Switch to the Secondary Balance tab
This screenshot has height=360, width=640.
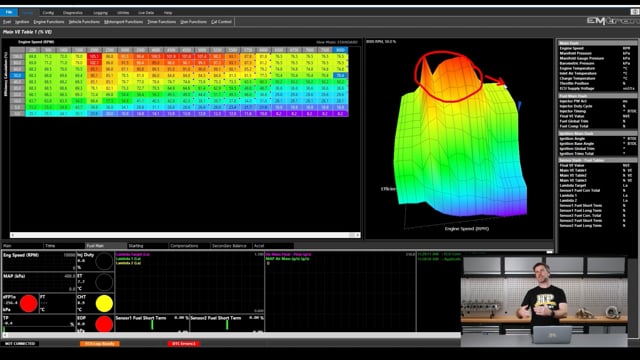[x=229, y=246]
